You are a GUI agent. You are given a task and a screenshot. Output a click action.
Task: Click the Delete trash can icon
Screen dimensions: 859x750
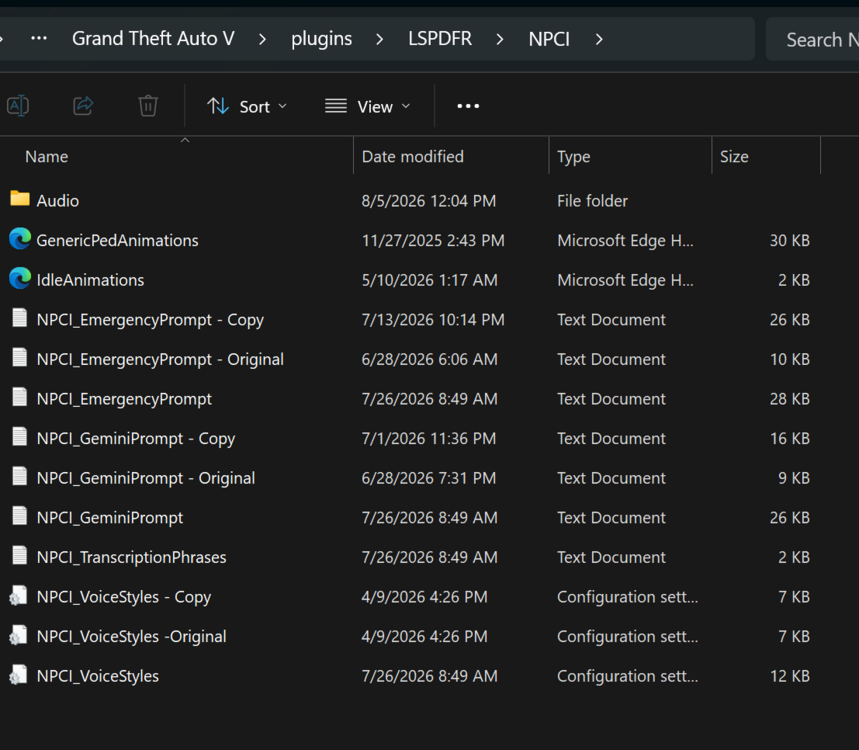pos(148,106)
